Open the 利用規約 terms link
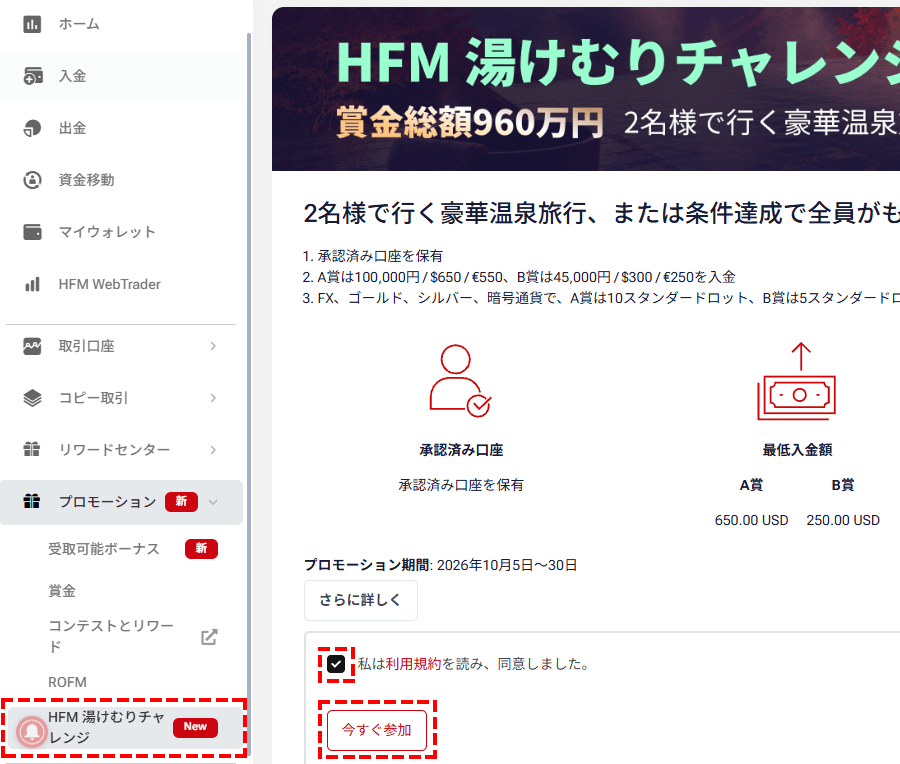The image size is (900, 764). pyautogui.click(x=413, y=664)
